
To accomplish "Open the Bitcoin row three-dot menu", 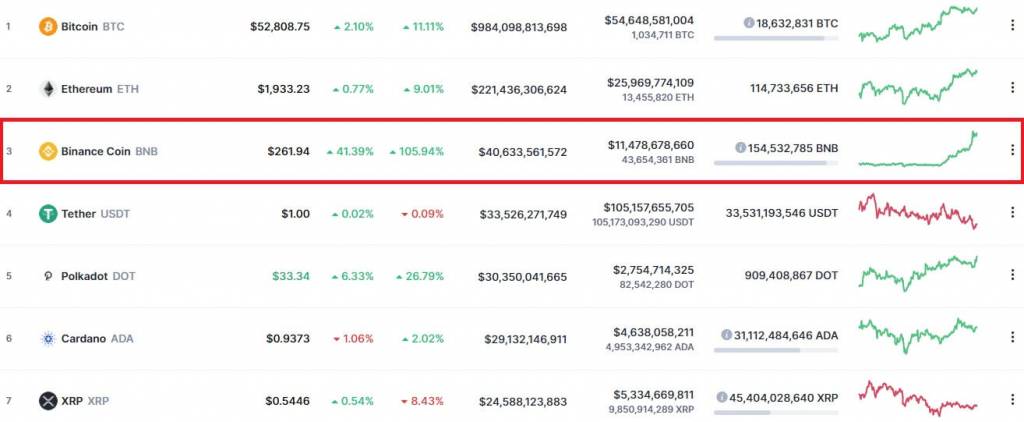I will (1012, 26).
